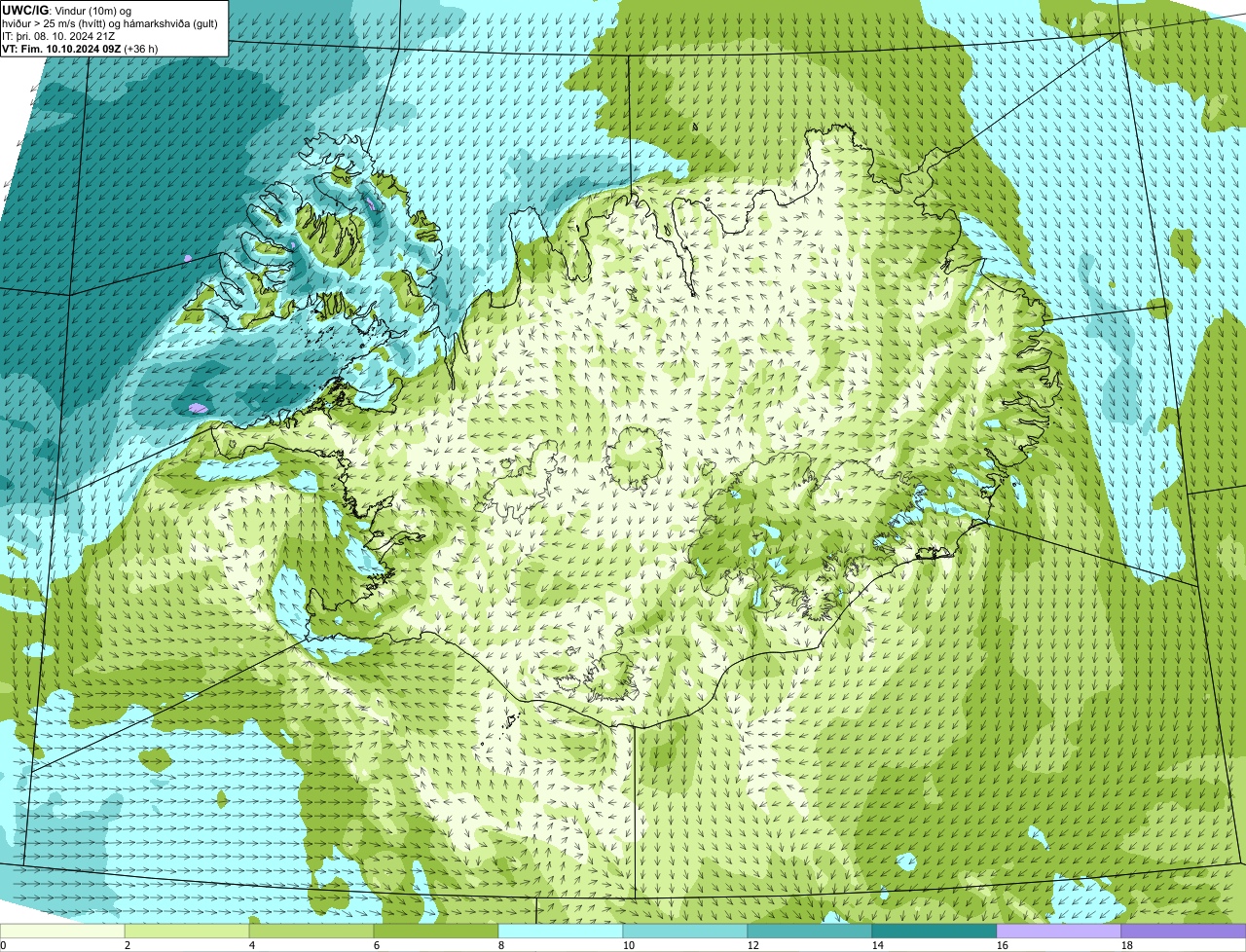Click the legend scale label "4"

pyautogui.click(x=252, y=945)
